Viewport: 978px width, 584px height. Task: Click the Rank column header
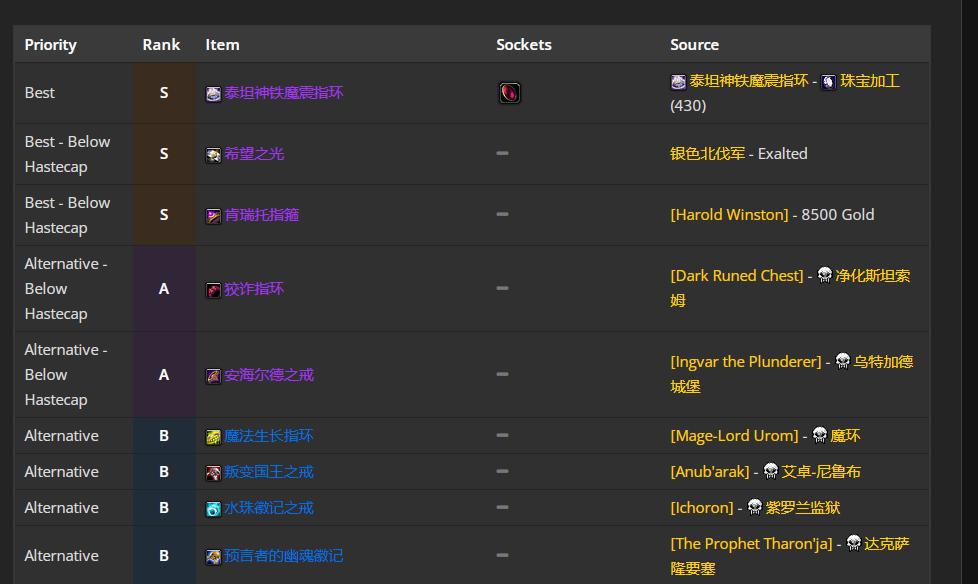[x=161, y=45]
